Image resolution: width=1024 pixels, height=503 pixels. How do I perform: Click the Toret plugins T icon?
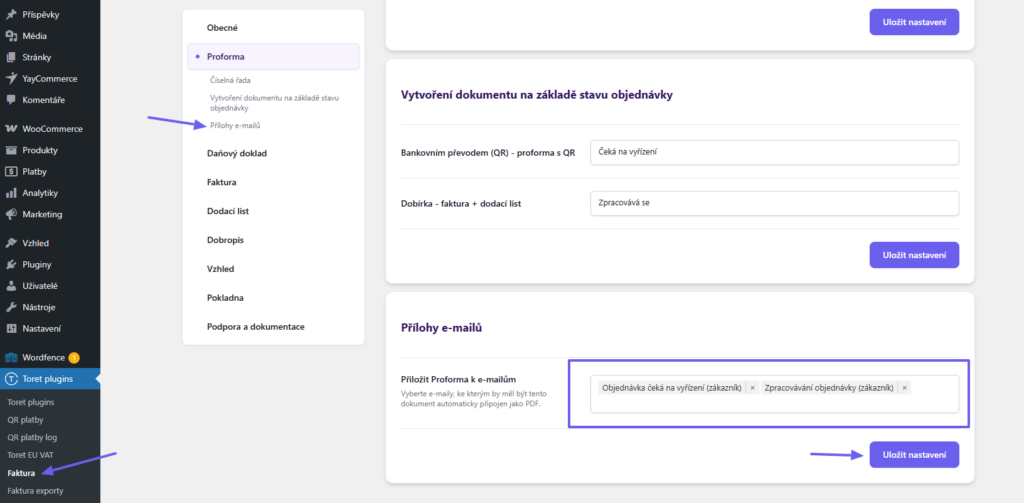pyautogui.click(x=10, y=379)
